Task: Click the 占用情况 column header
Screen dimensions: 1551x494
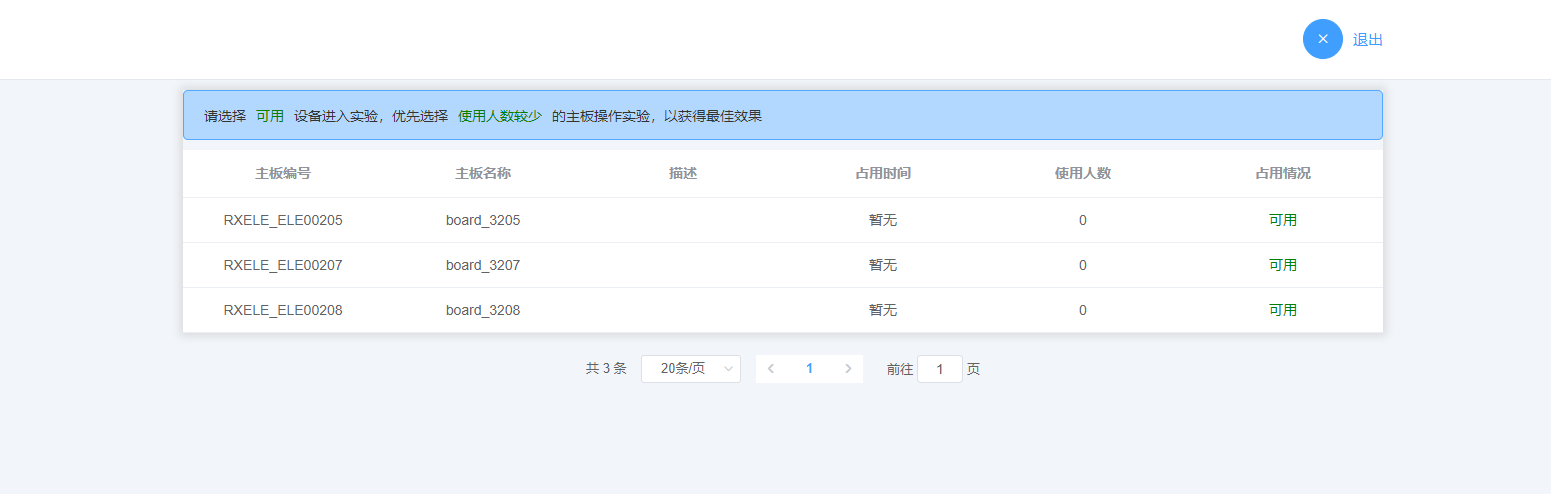Action: click(x=1282, y=173)
